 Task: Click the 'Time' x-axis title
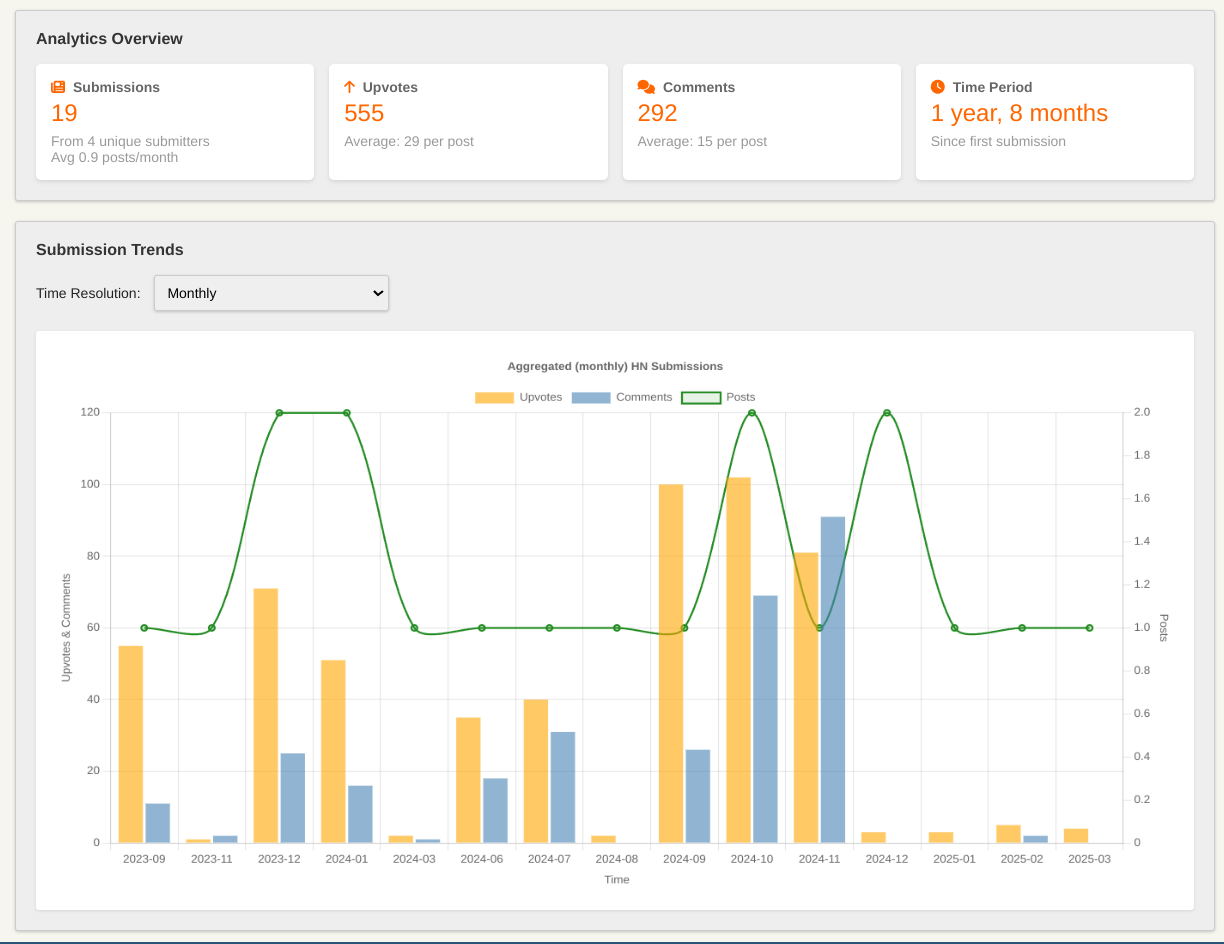click(x=617, y=880)
